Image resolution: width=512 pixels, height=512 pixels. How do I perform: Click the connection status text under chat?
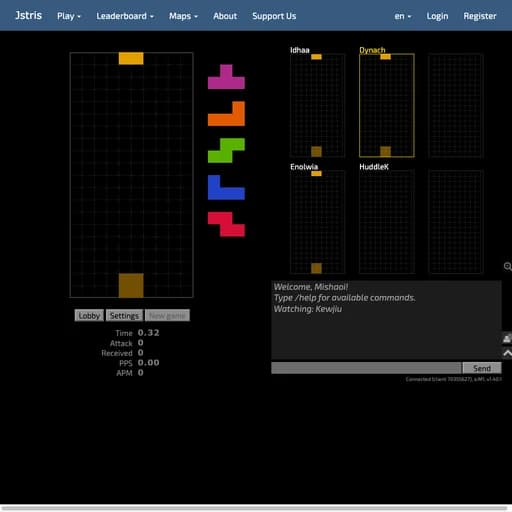tap(453, 379)
